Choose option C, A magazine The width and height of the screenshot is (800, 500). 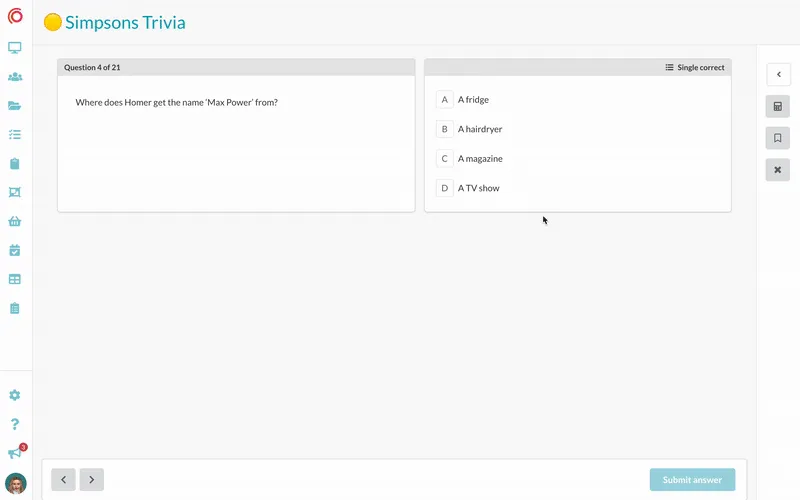(x=469, y=159)
